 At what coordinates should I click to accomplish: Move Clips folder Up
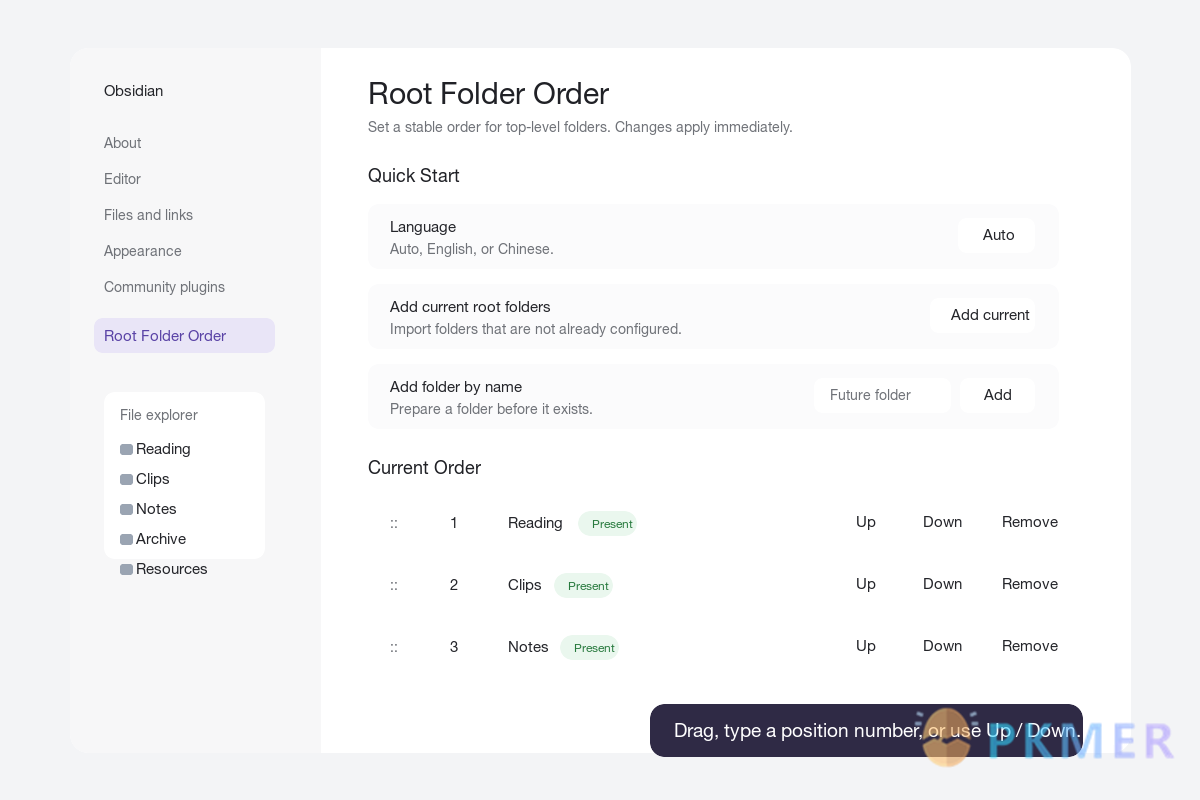coord(866,584)
